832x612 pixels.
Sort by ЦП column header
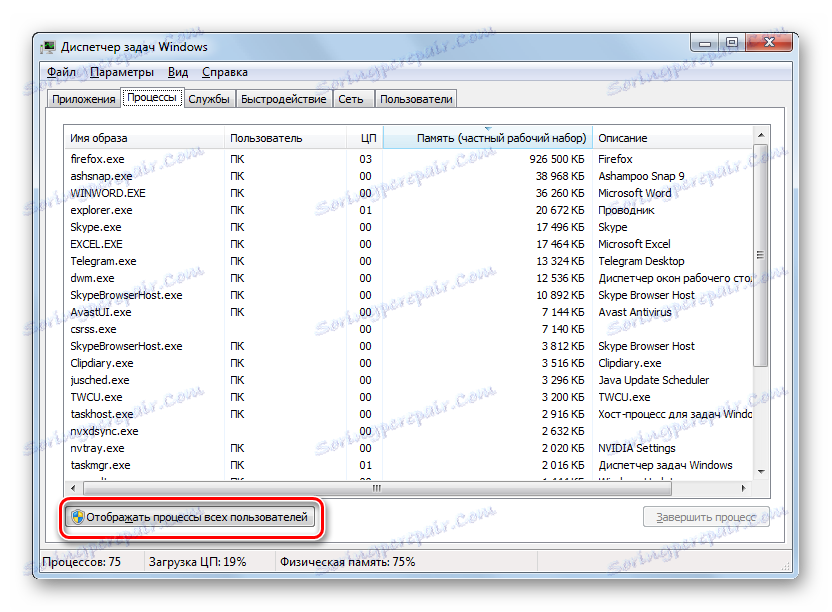(365, 138)
